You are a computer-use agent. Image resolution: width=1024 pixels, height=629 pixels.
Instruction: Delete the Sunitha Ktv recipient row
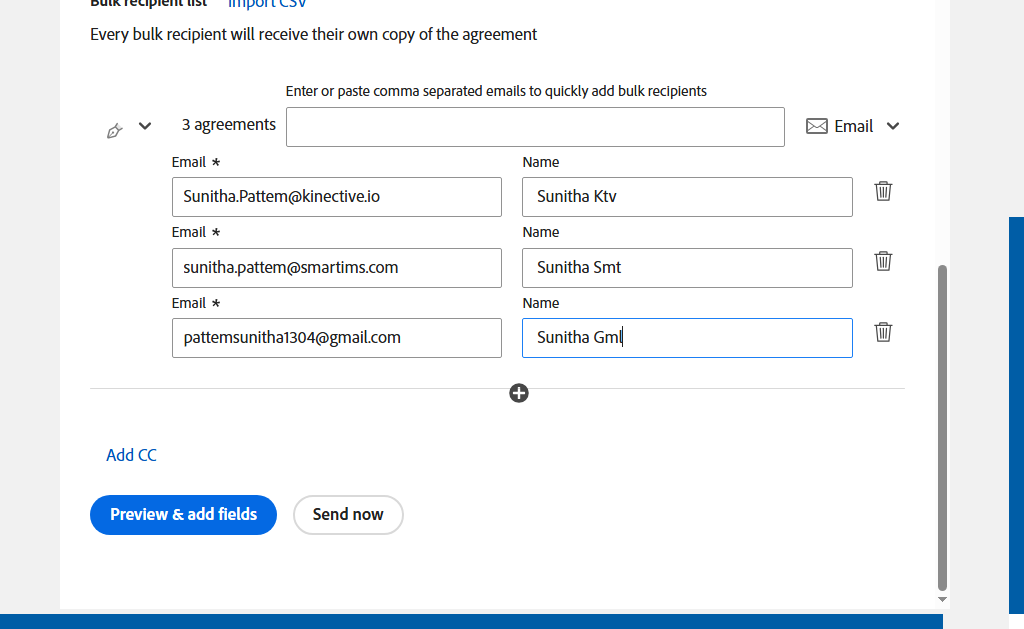[x=883, y=191]
